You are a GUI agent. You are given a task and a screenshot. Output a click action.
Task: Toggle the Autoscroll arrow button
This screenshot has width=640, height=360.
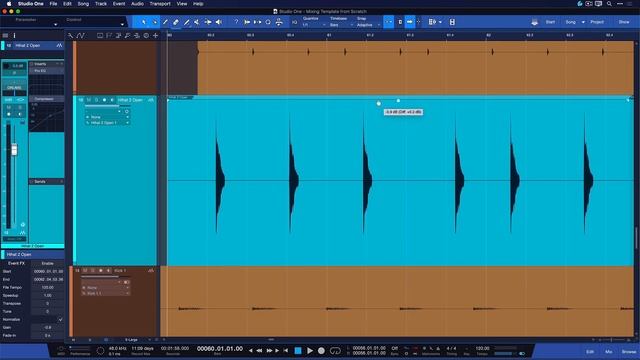pyautogui.click(x=410, y=22)
